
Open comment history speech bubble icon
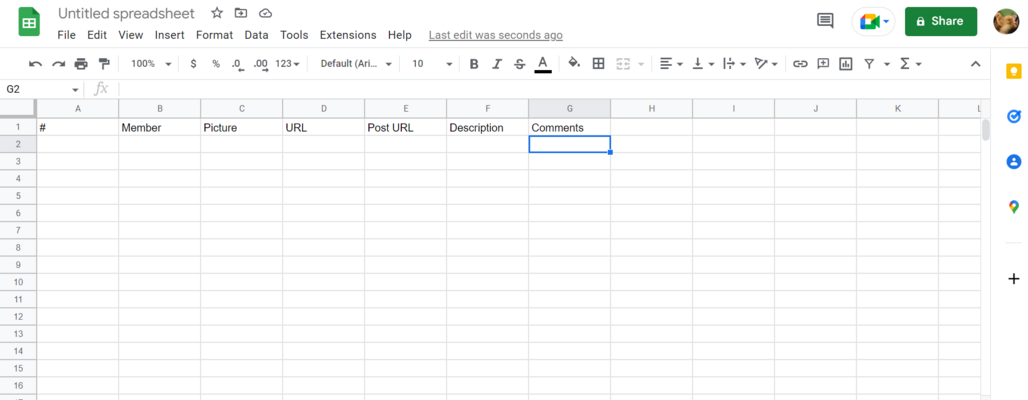click(825, 21)
